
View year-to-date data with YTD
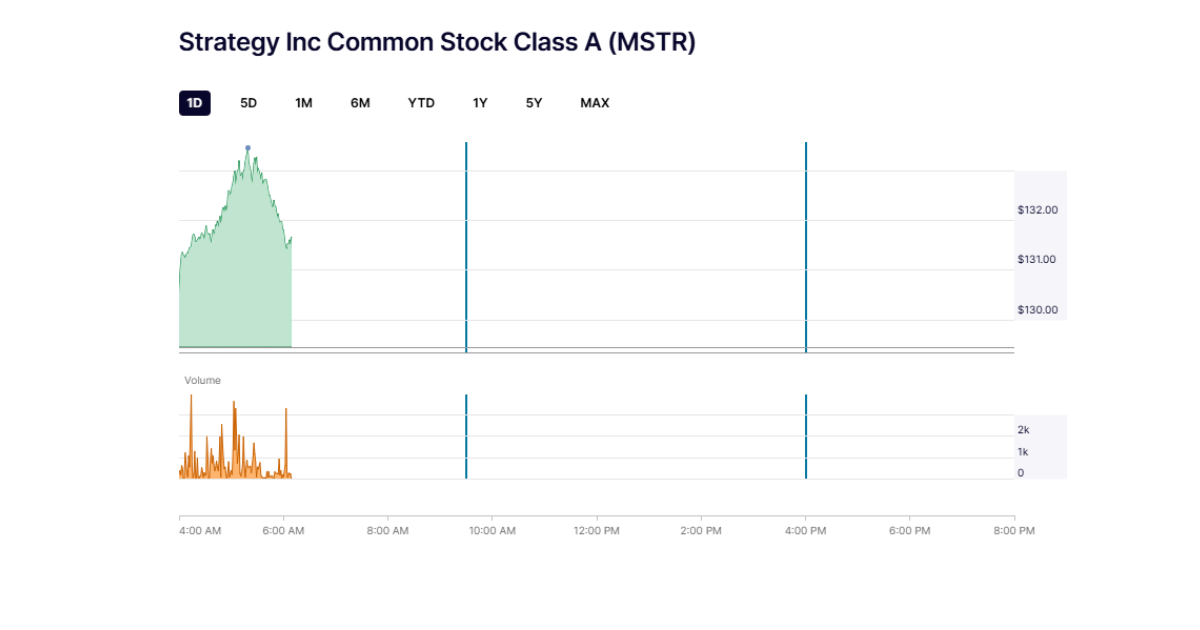click(421, 102)
